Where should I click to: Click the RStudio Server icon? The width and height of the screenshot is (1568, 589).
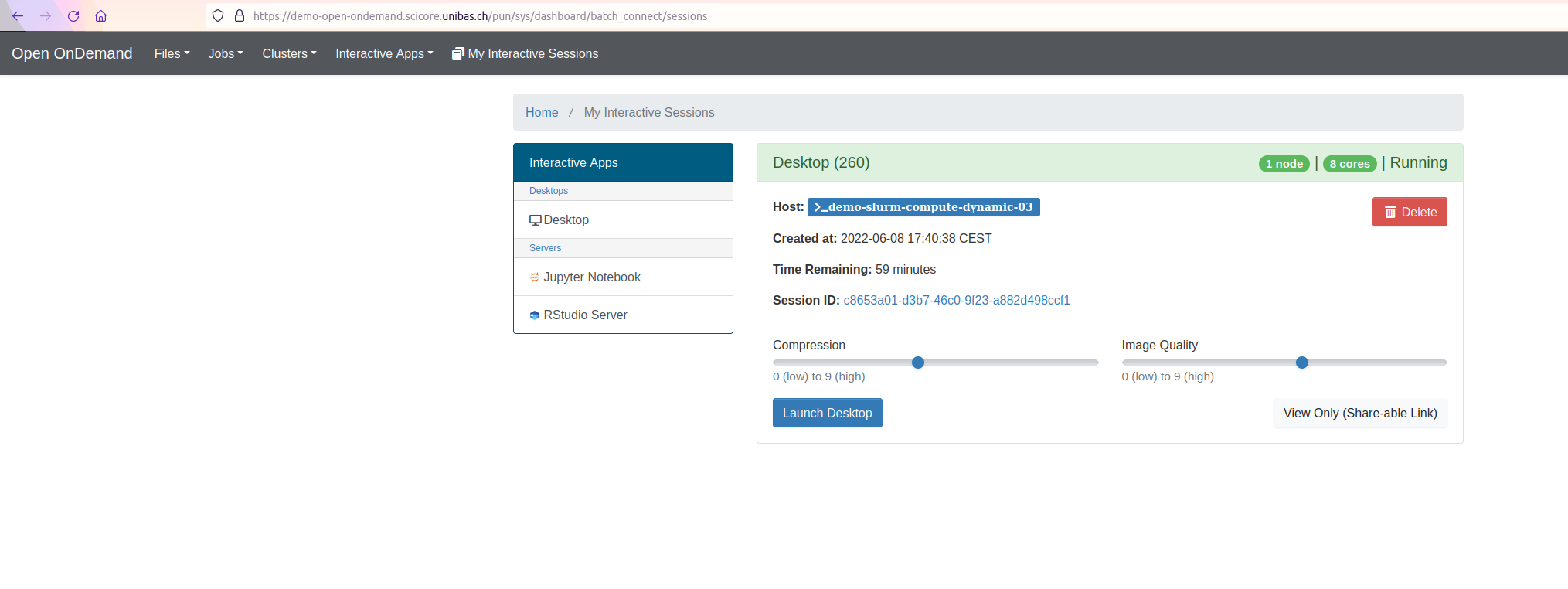(535, 315)
